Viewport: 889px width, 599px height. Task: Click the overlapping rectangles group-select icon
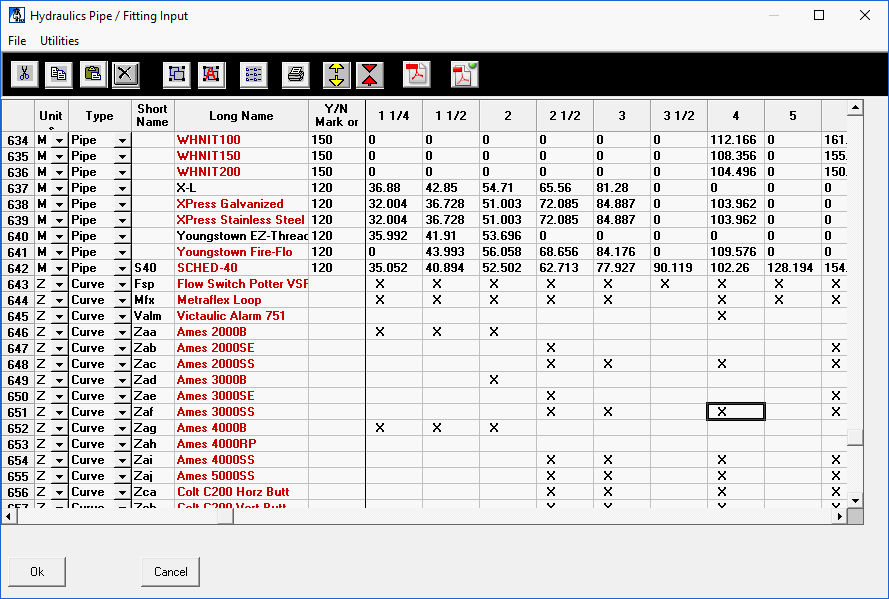coord(176,74)
